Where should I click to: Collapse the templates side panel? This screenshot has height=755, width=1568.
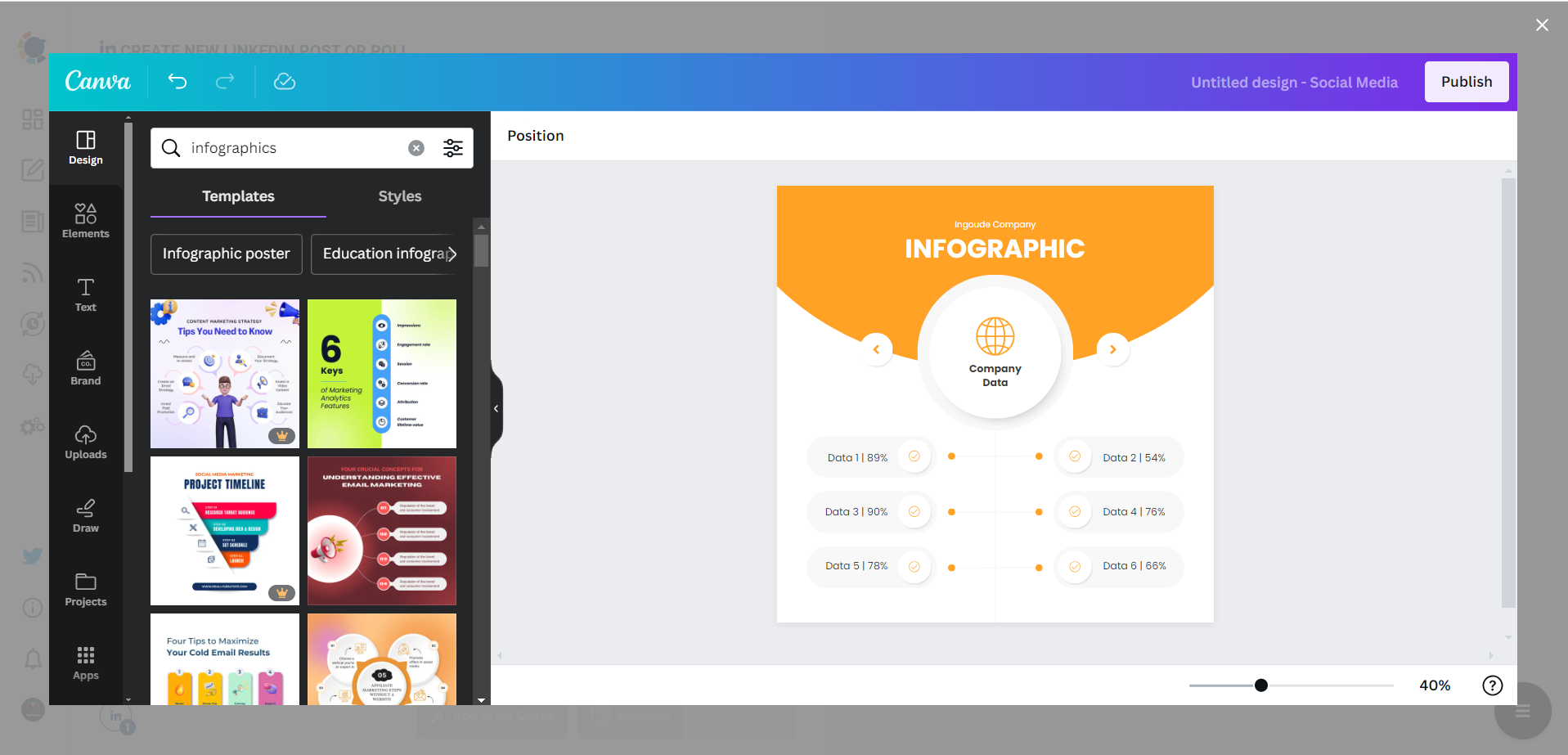[495, 408]
